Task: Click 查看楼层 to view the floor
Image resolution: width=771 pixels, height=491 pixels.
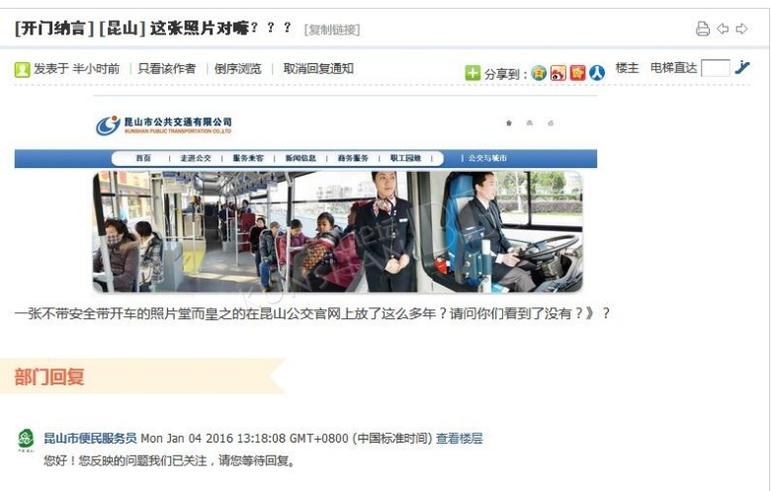Action: click(x=459, y=438)
